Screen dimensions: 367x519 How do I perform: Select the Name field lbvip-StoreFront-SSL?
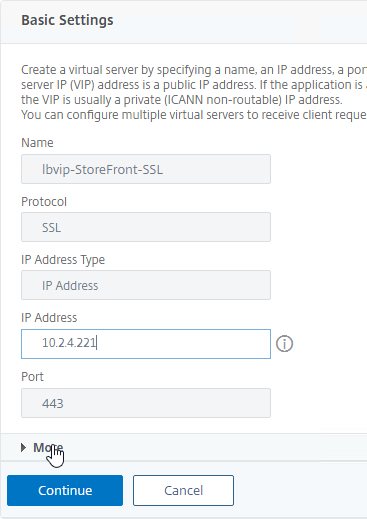[x=146, y=169]
